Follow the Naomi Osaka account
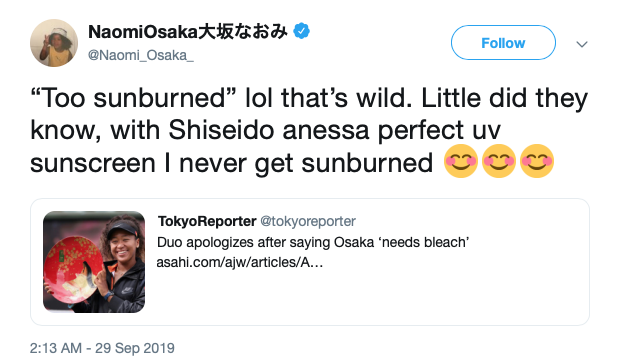618x361 pixels. pyautogui.click(x=503, y=43)
